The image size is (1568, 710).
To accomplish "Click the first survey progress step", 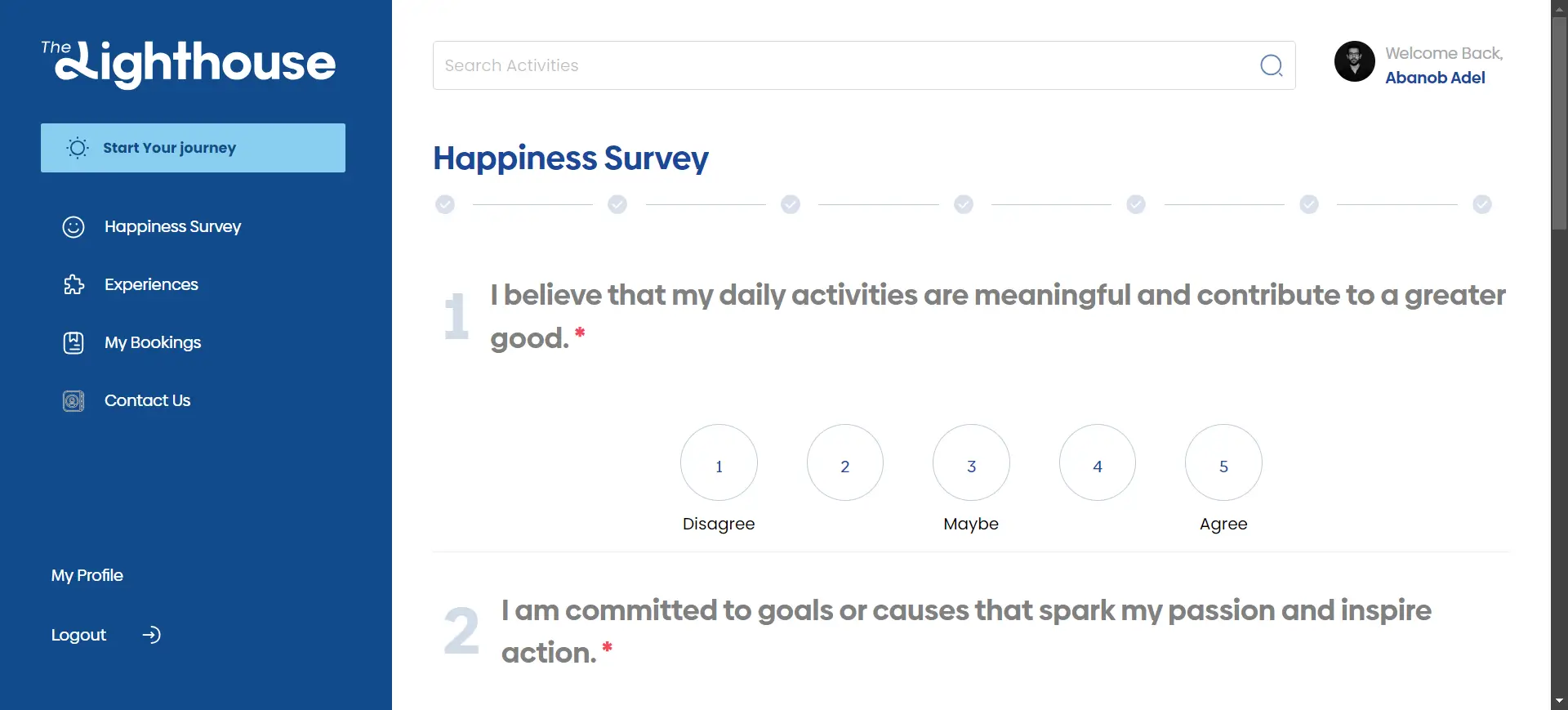I will coord(445,204).
